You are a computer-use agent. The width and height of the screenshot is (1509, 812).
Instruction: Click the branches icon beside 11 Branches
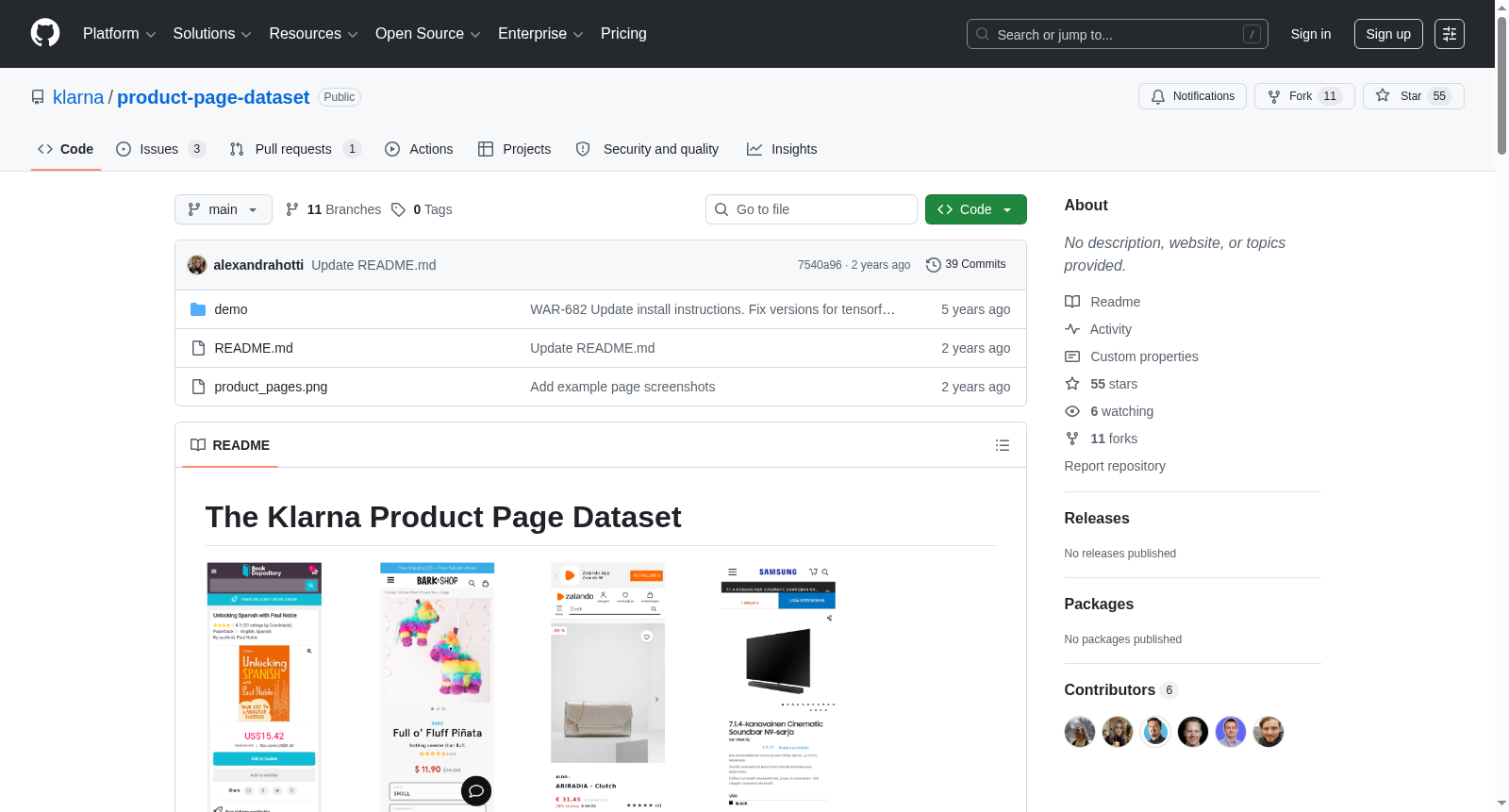[292, 209]
